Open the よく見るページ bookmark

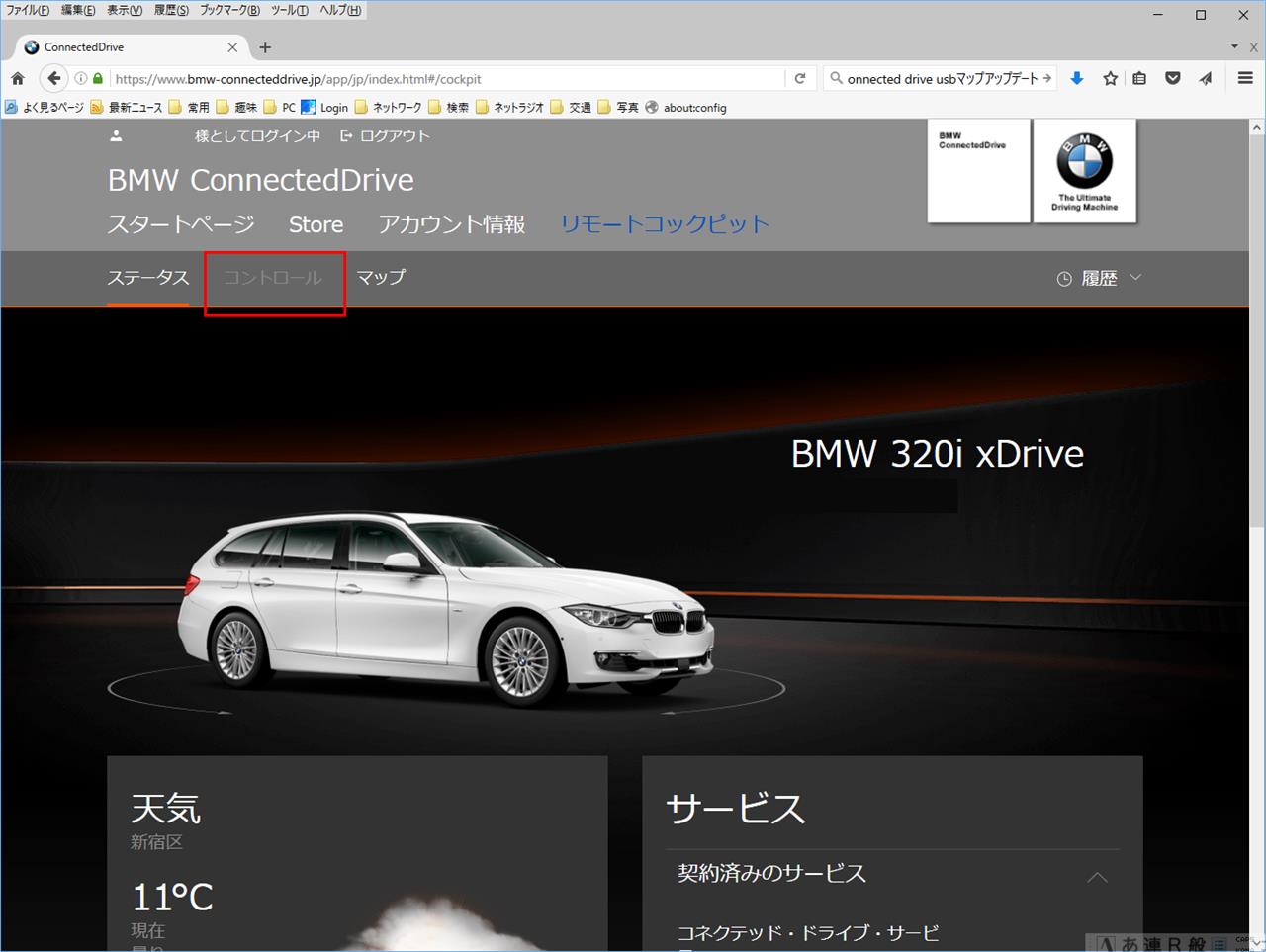point(45,107)
